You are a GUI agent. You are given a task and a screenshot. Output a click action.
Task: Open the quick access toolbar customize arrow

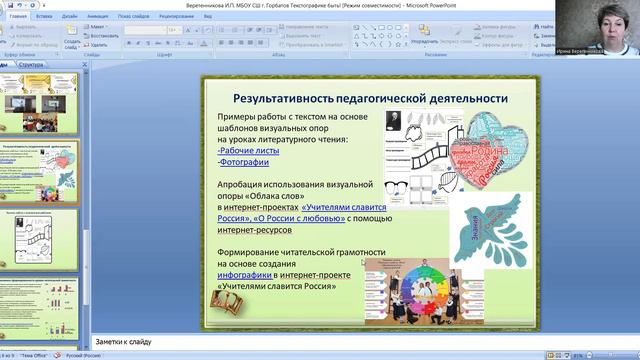[44, 6]
